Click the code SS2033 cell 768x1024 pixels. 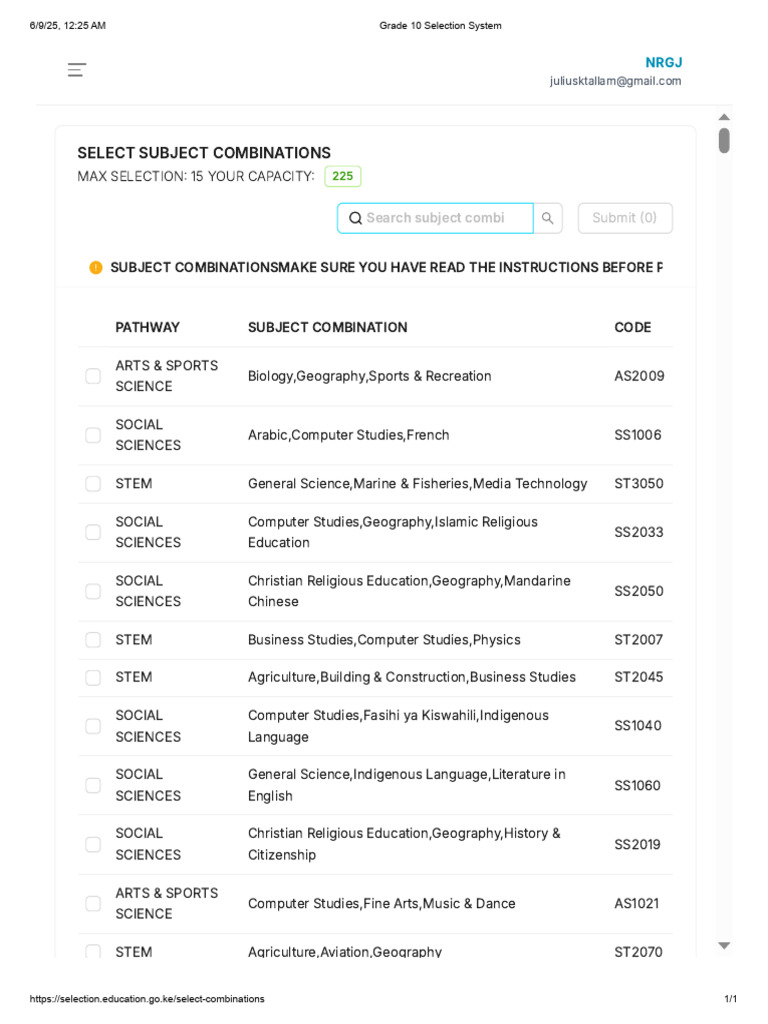(x=639, y=532)
